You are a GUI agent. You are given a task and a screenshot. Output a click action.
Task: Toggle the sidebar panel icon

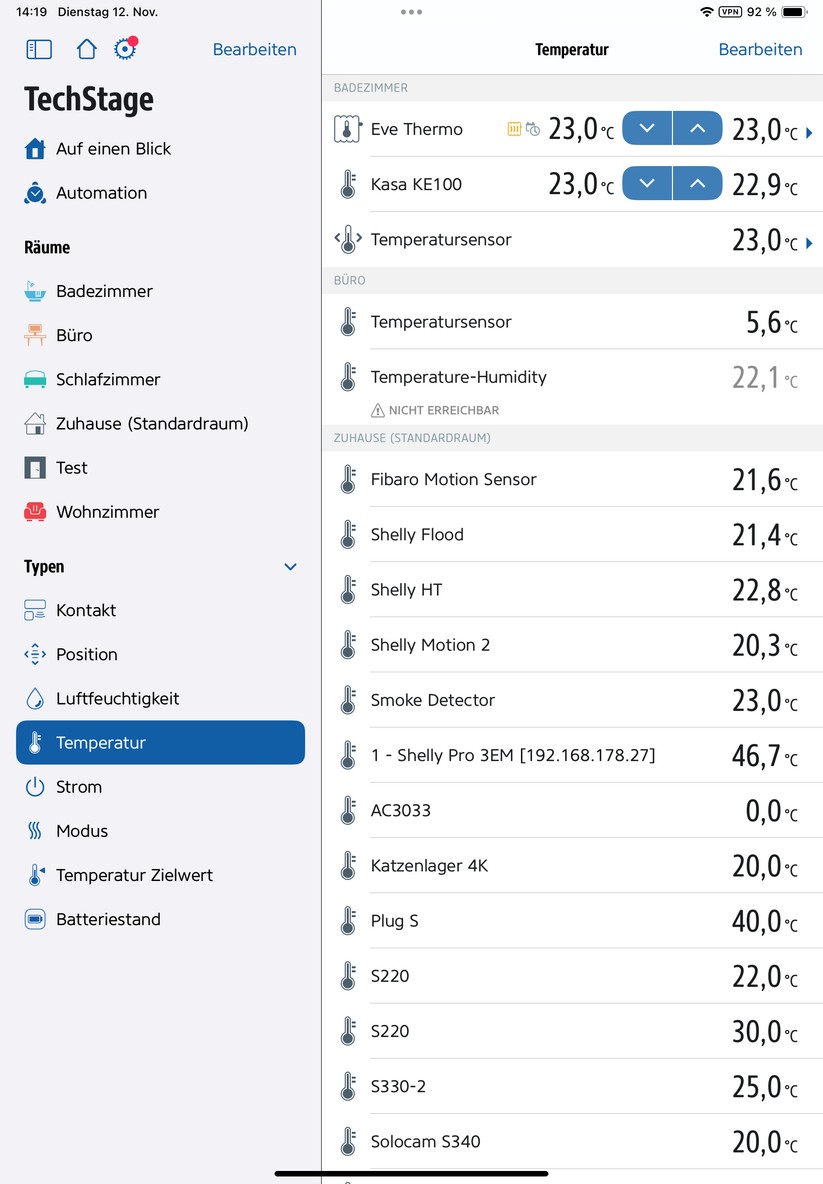click(38, 49)
